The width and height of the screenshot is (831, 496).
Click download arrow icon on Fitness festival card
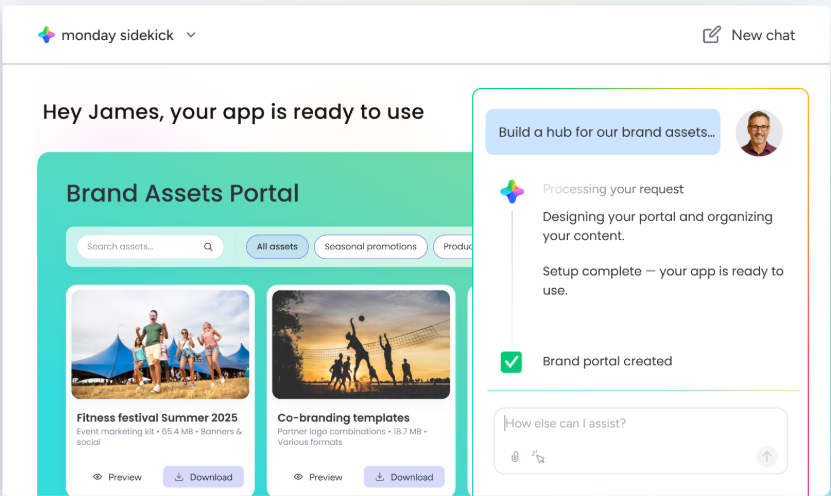point(179,477)
